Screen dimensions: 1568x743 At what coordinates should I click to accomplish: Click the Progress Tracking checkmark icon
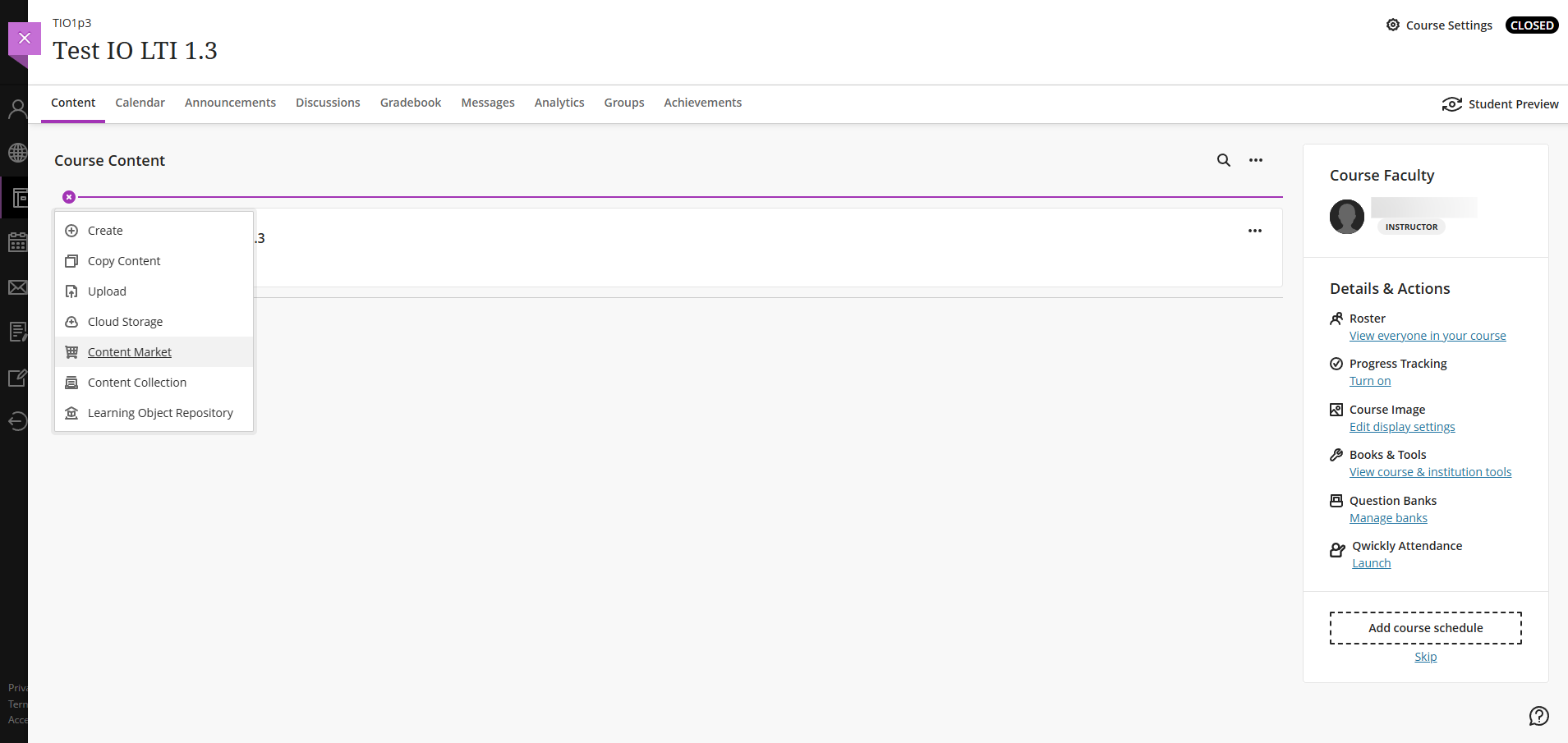1336,364
